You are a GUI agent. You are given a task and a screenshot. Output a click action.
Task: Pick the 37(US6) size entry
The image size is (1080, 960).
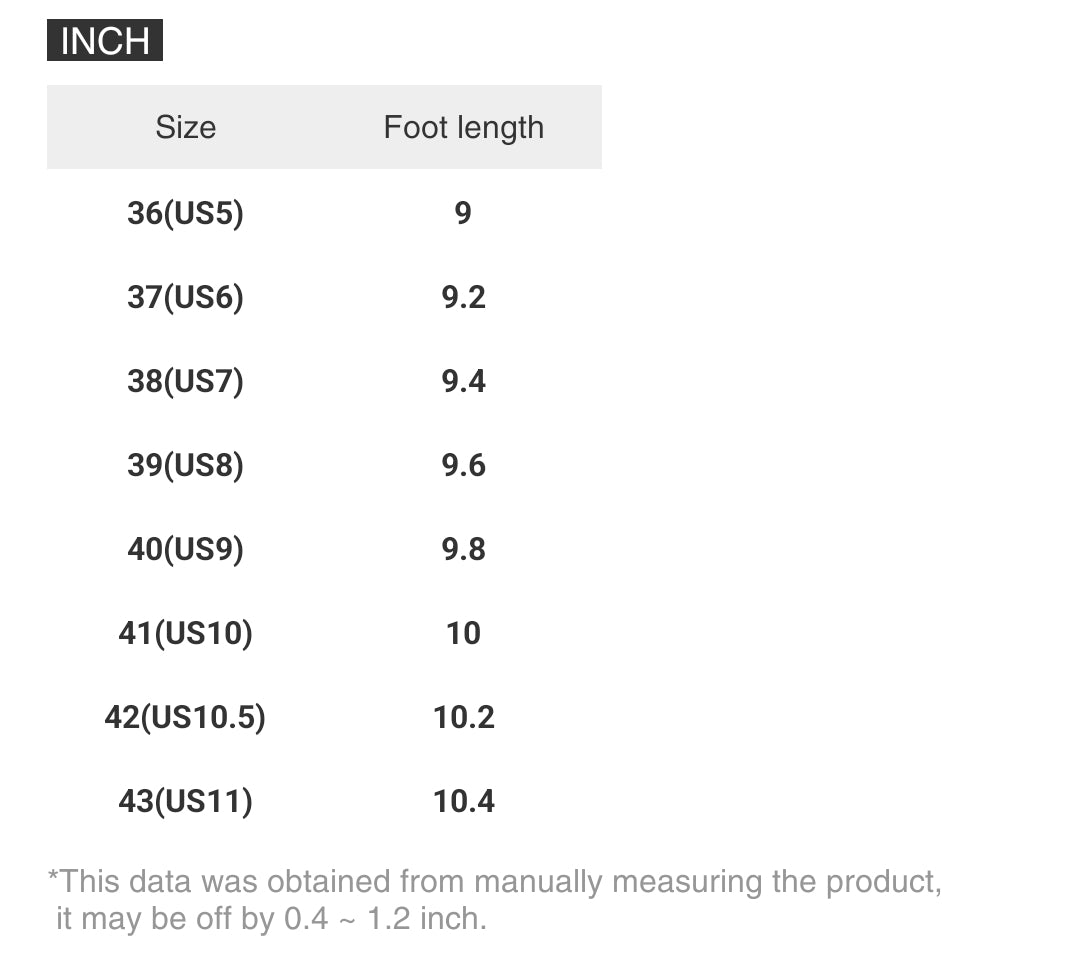click(x=185, y=297)
